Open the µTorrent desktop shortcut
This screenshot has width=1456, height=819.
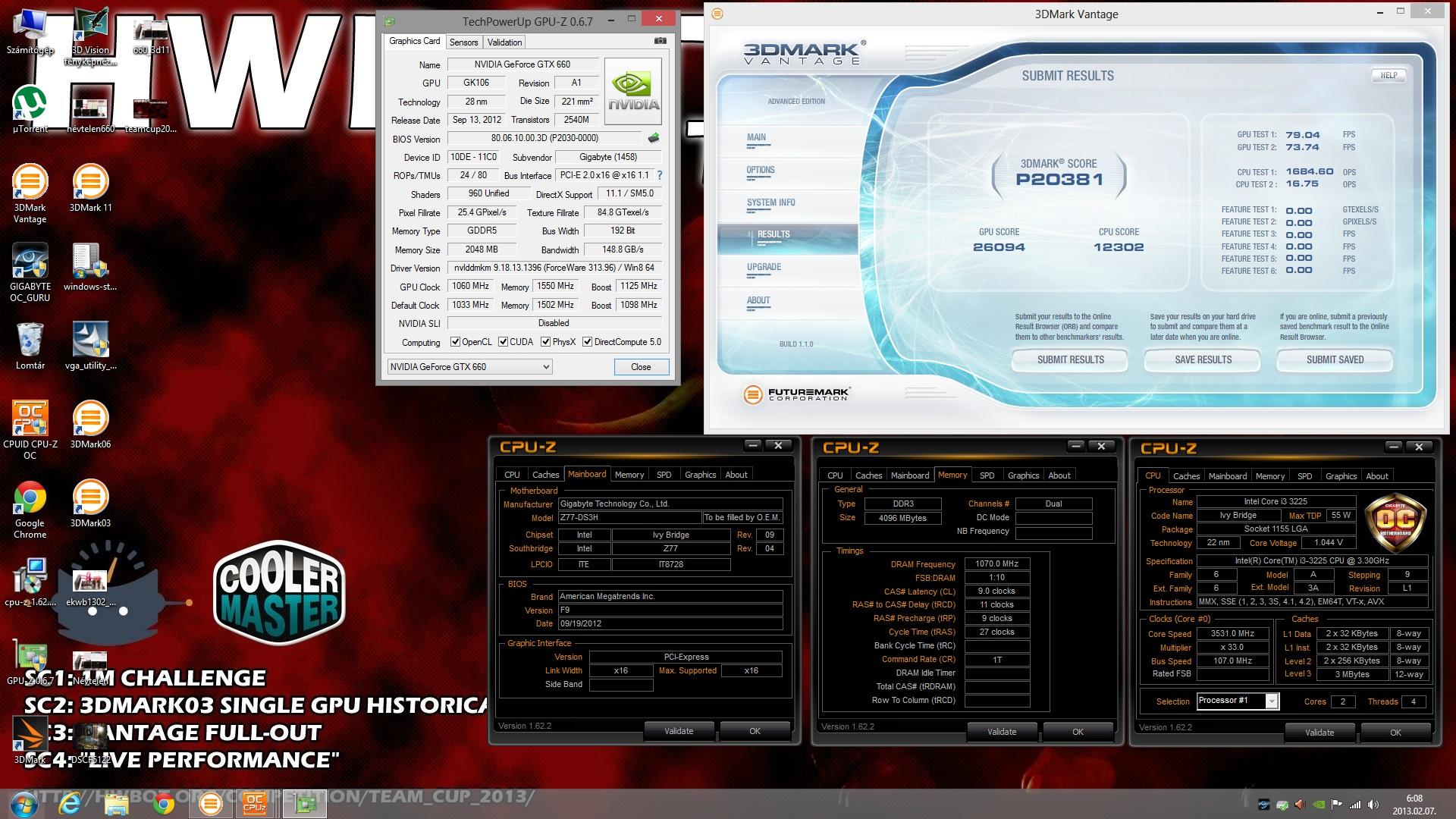click(x=30, y=110)
